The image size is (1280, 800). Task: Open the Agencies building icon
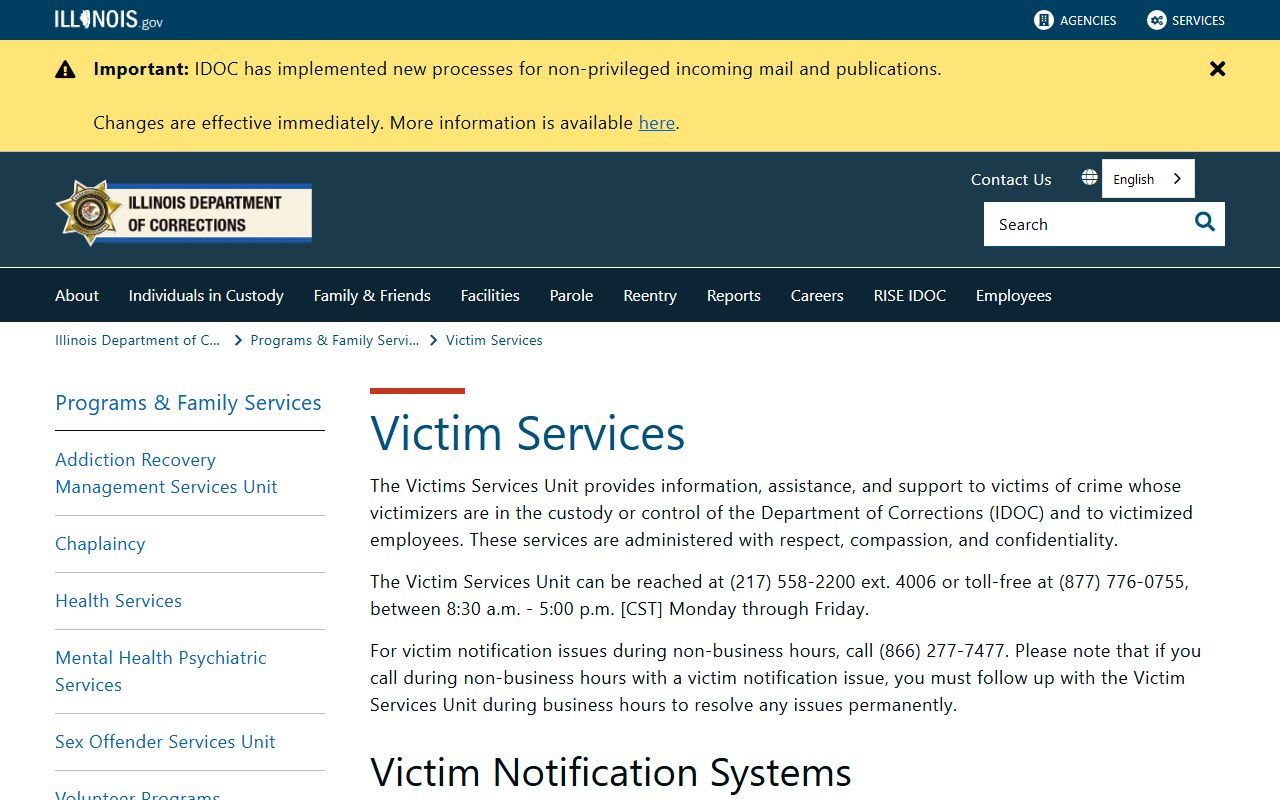click(1043, 20)
